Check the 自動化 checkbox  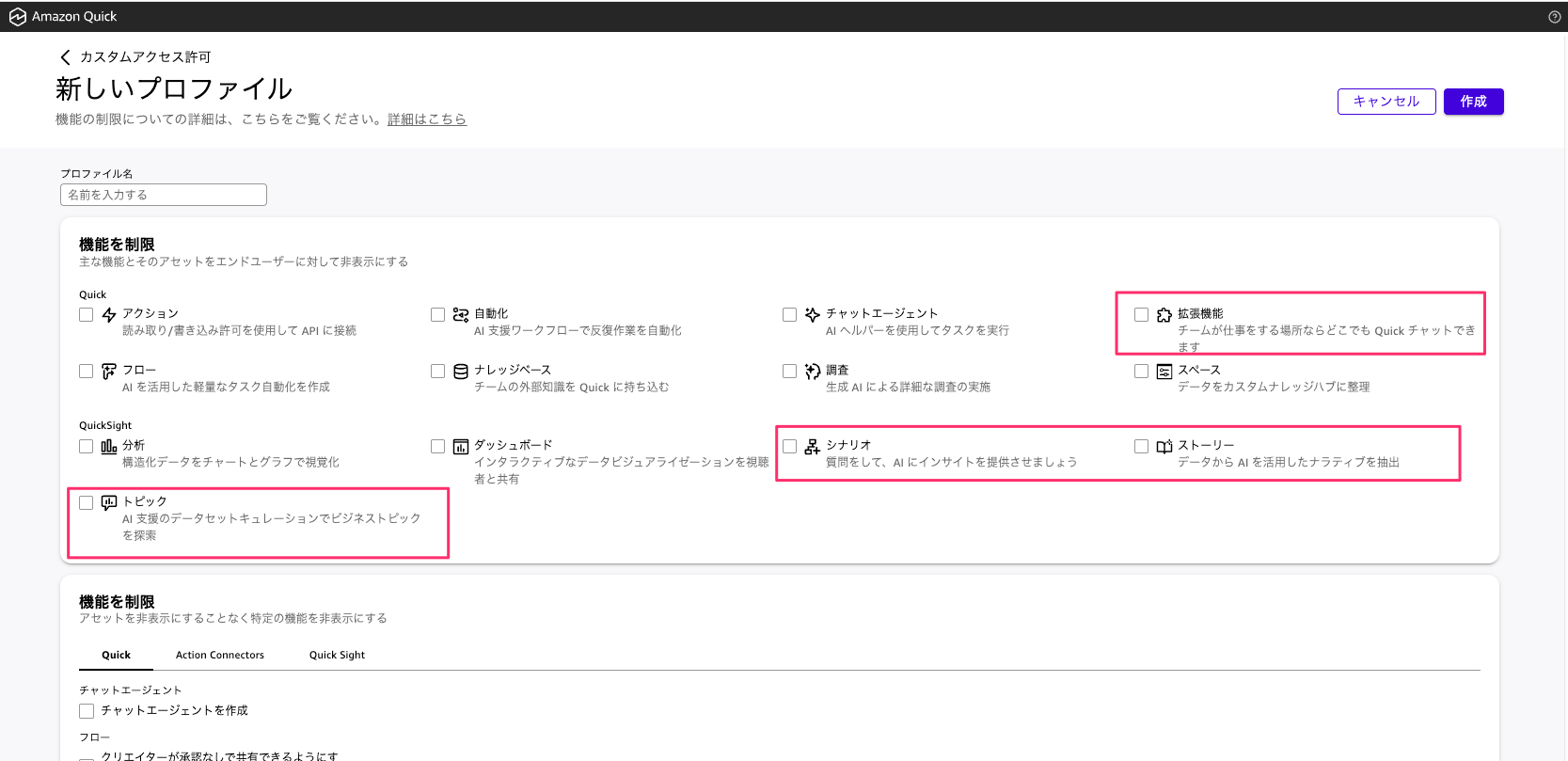(437, 315)
